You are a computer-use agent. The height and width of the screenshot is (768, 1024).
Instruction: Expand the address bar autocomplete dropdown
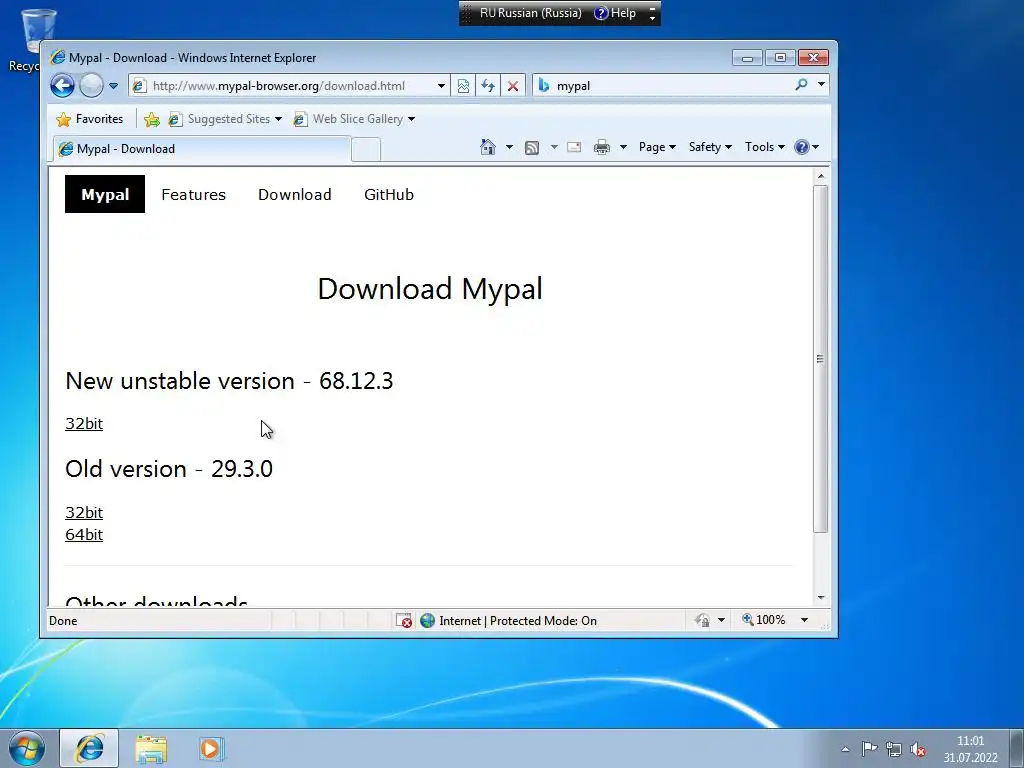pos(441,86)
